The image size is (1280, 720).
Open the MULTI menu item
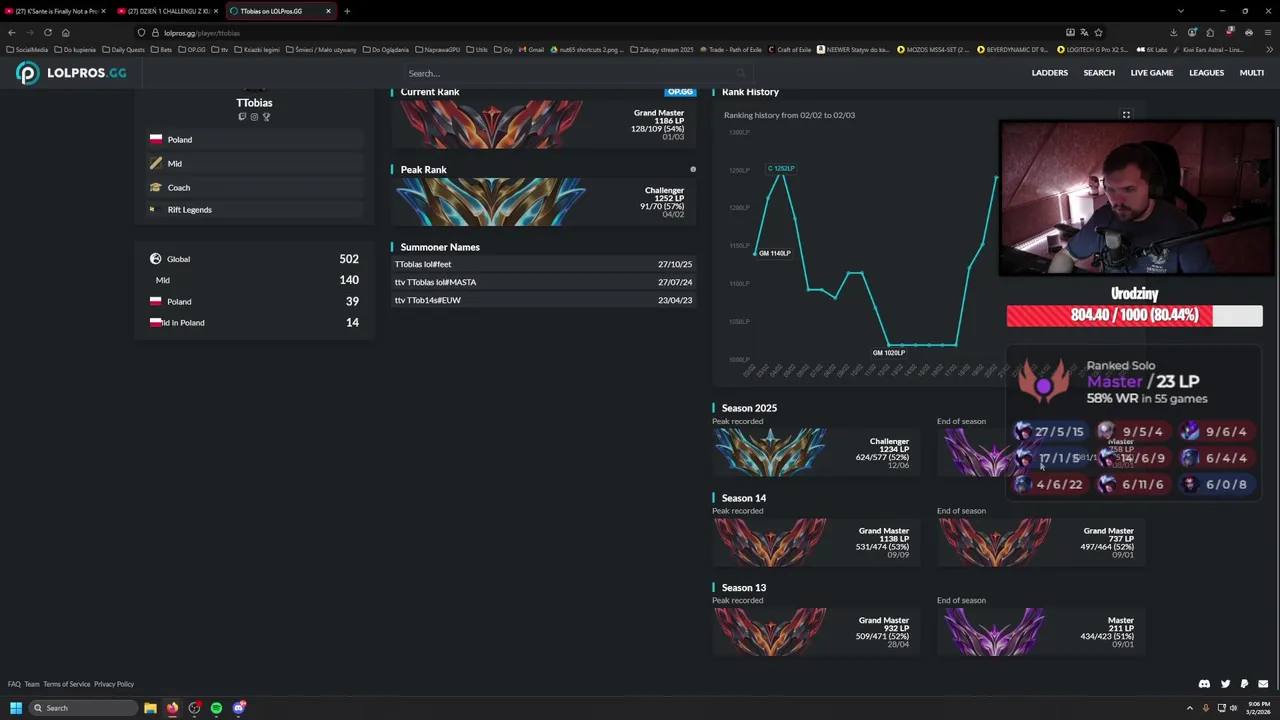pyautogui.click(x=1251, y=73)
